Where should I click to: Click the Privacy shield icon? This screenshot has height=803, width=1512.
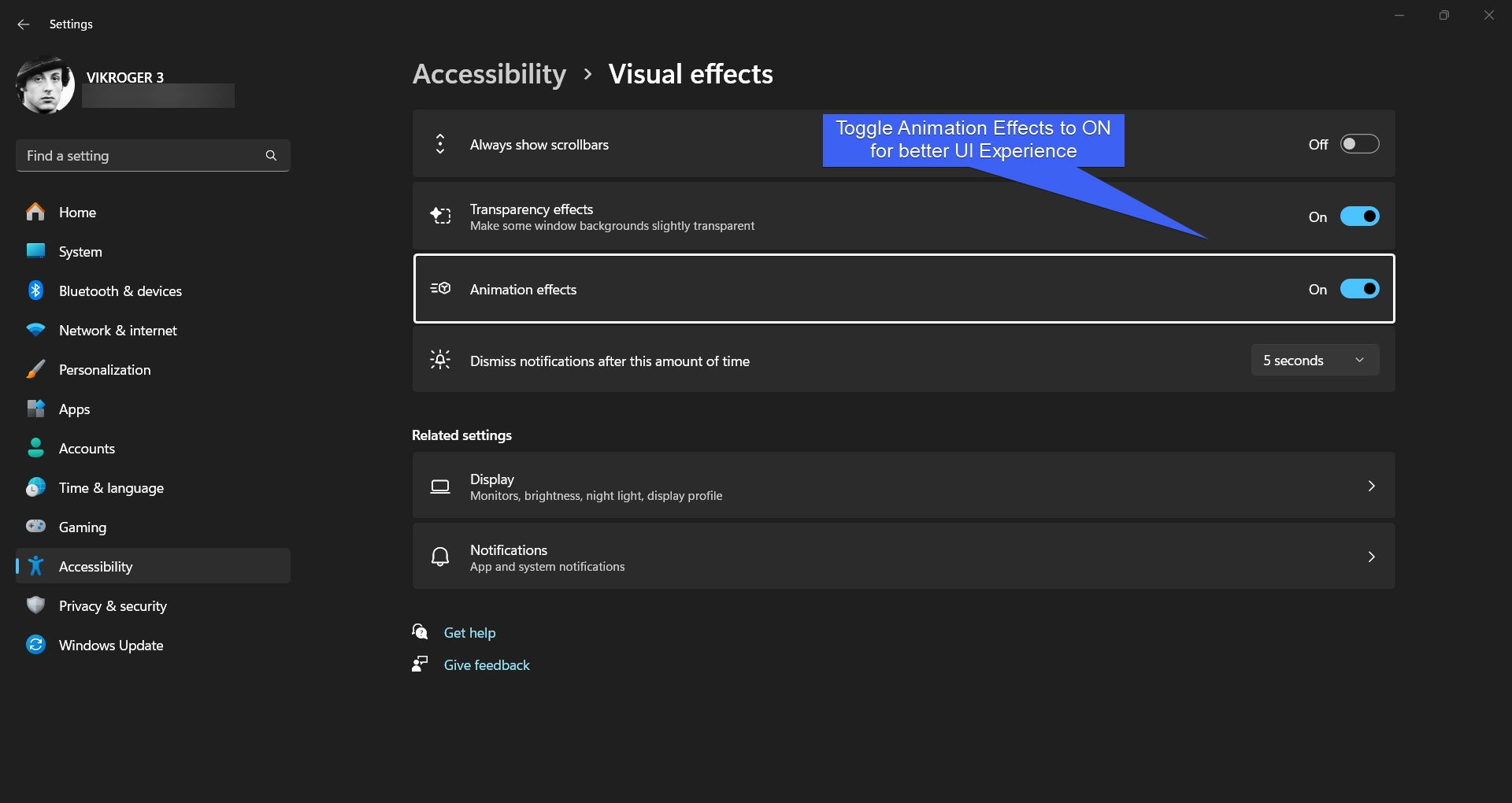click(35, 605)
